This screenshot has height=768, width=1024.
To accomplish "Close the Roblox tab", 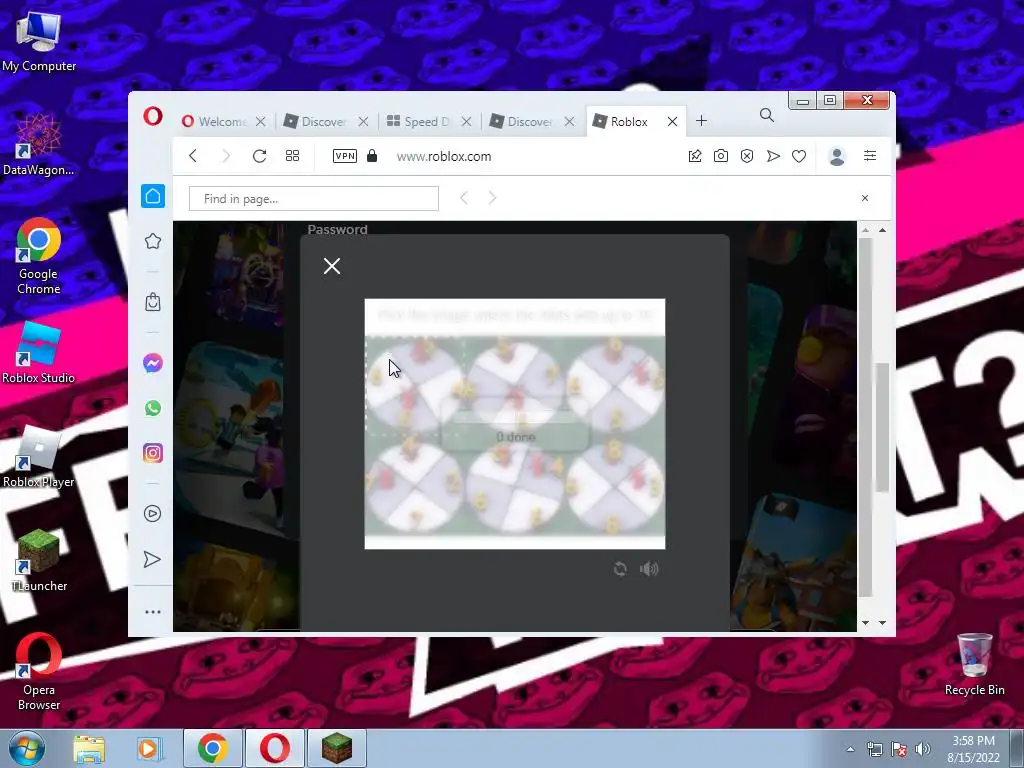I will pyautogui.click(x=672, y=121).
